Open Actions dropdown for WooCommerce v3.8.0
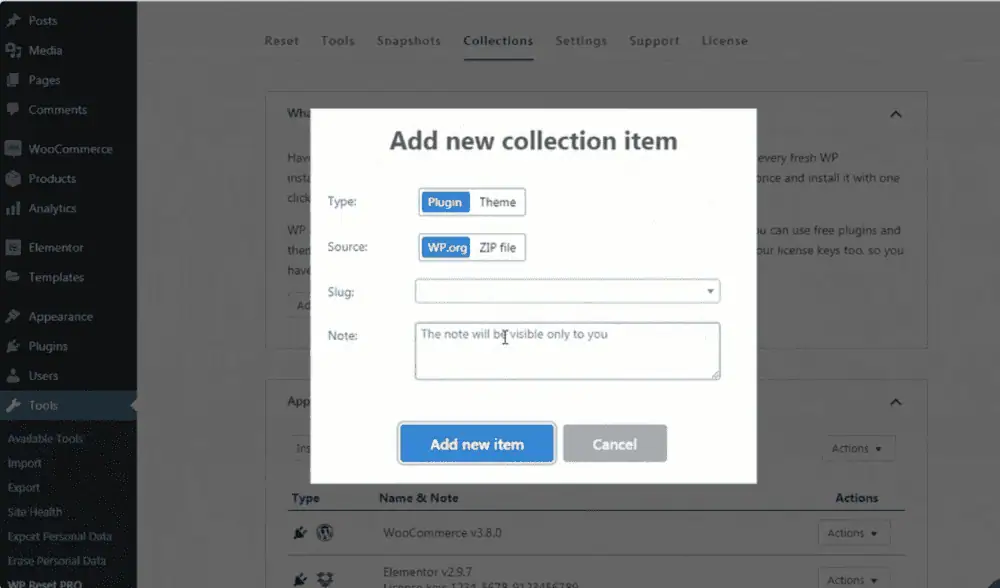1000x588 pixels. 853,533
